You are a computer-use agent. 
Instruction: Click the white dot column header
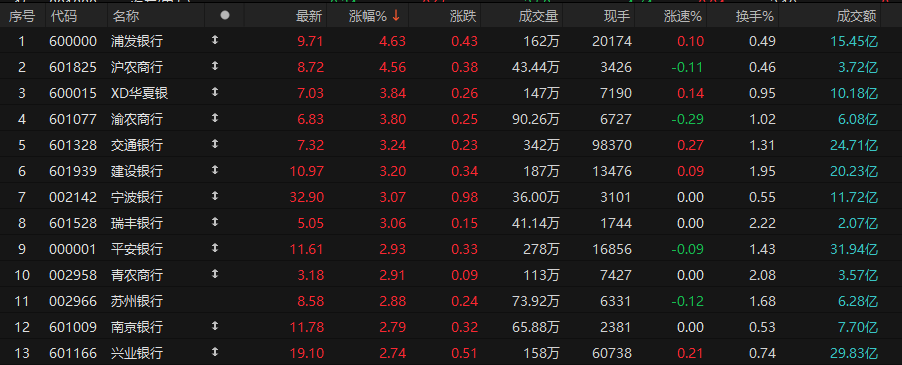(x=225, y=16)
